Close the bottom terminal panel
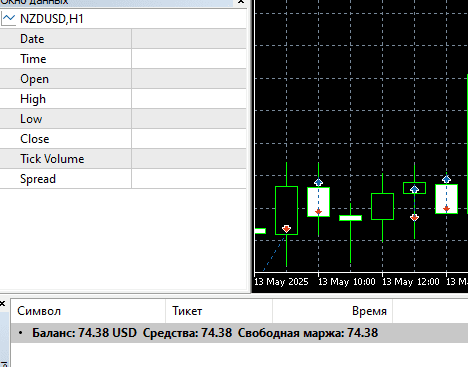This screenshot has height=367, width=468. click(x=2, y=303)
